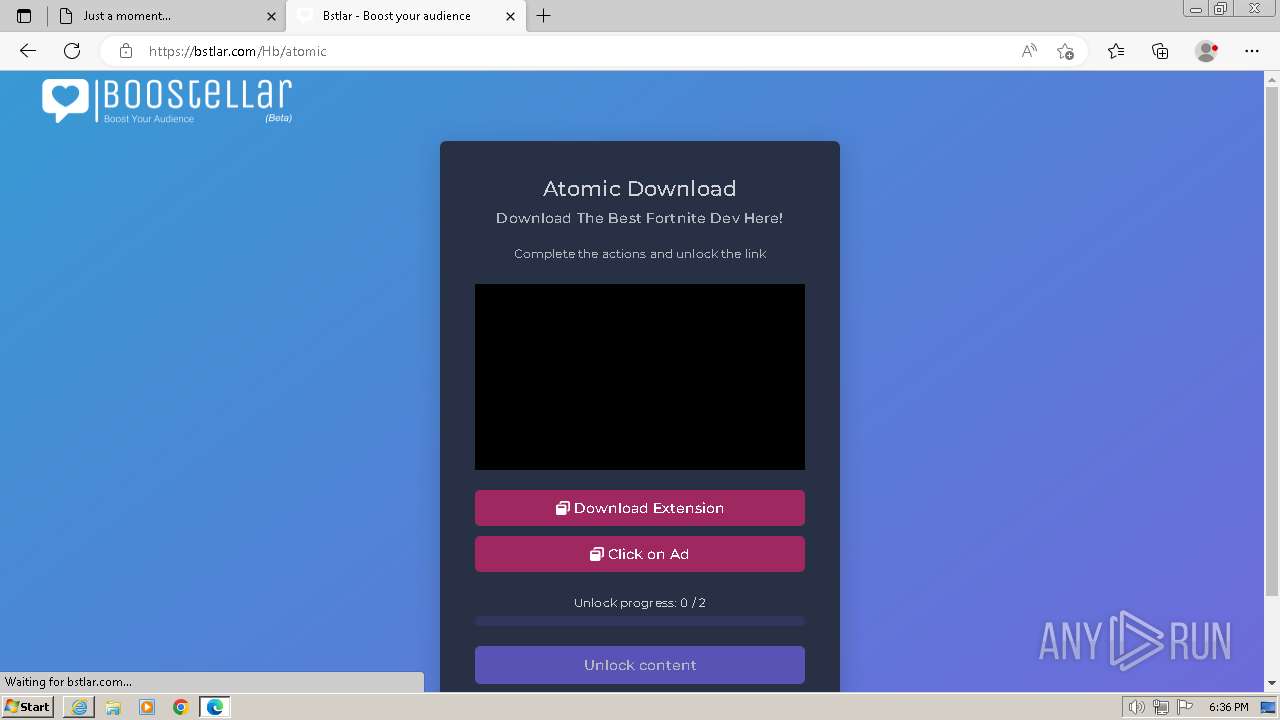Click 'Download The Best Fortnite Dev Here!' text
The height and width of the screenshot is (720, 1280).
pos(640,218)
